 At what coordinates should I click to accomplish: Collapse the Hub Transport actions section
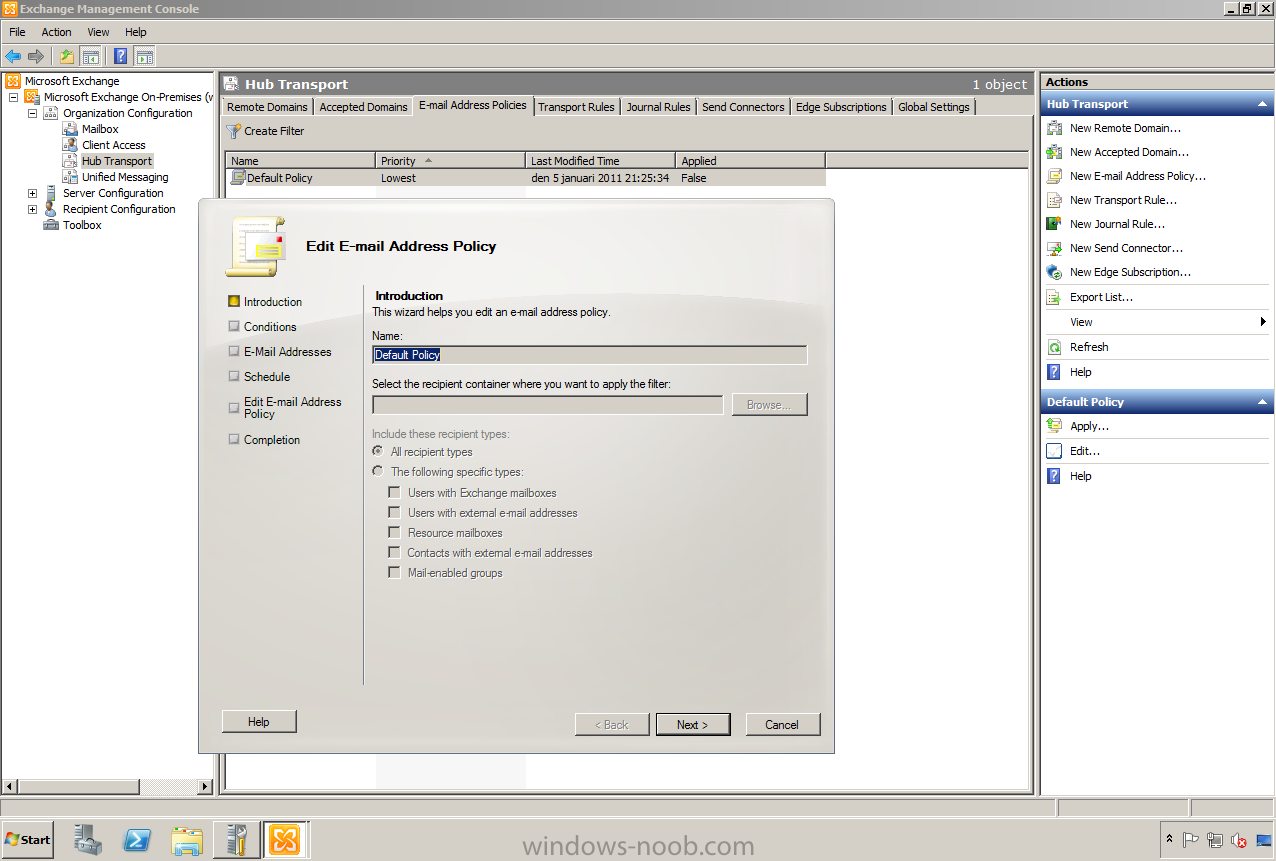[x=1263, y=104]
